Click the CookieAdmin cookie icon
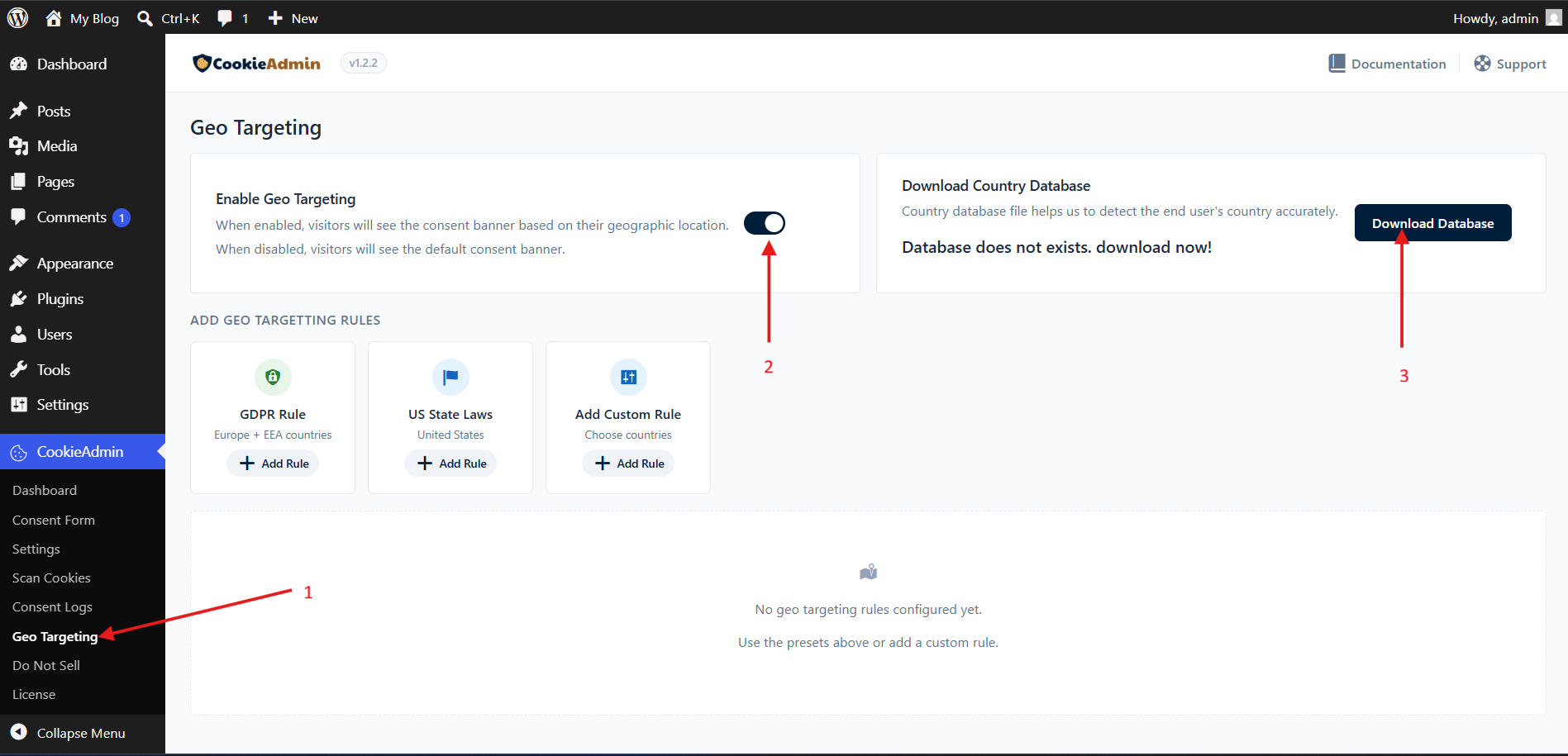The image size is (1568, 756). (19, 453)
